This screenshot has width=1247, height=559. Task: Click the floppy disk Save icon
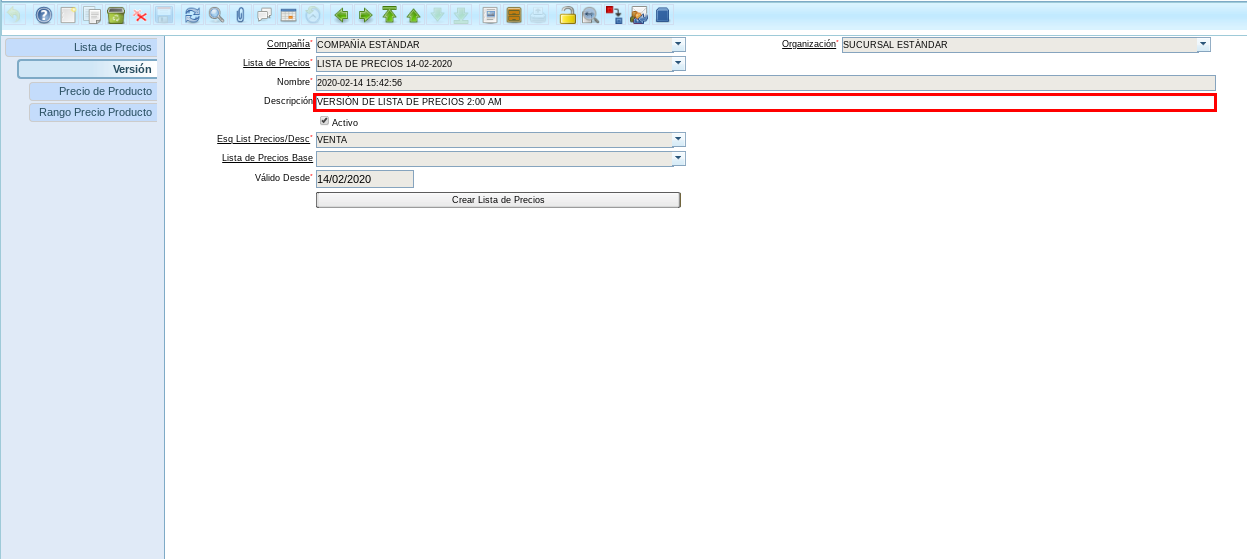coord(164,15)
